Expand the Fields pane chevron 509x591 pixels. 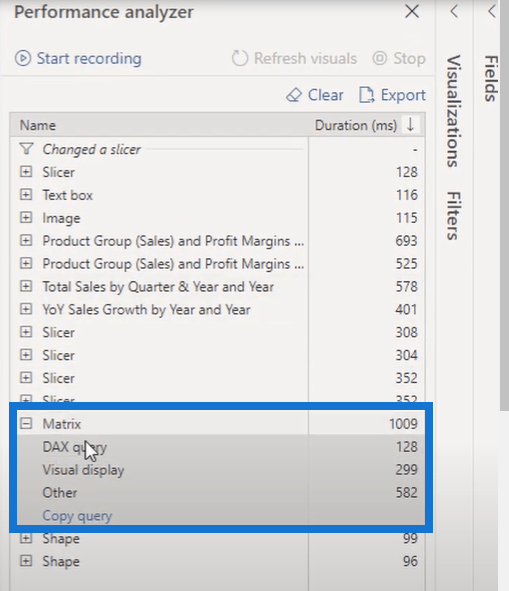492,11
